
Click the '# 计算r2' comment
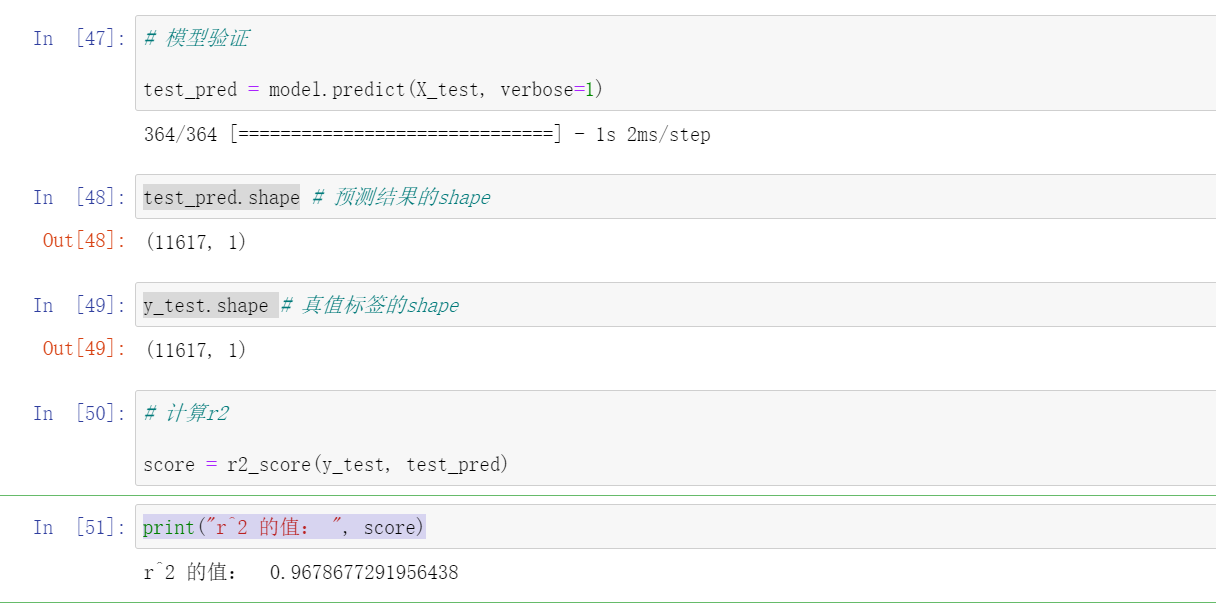click(186, 414)
